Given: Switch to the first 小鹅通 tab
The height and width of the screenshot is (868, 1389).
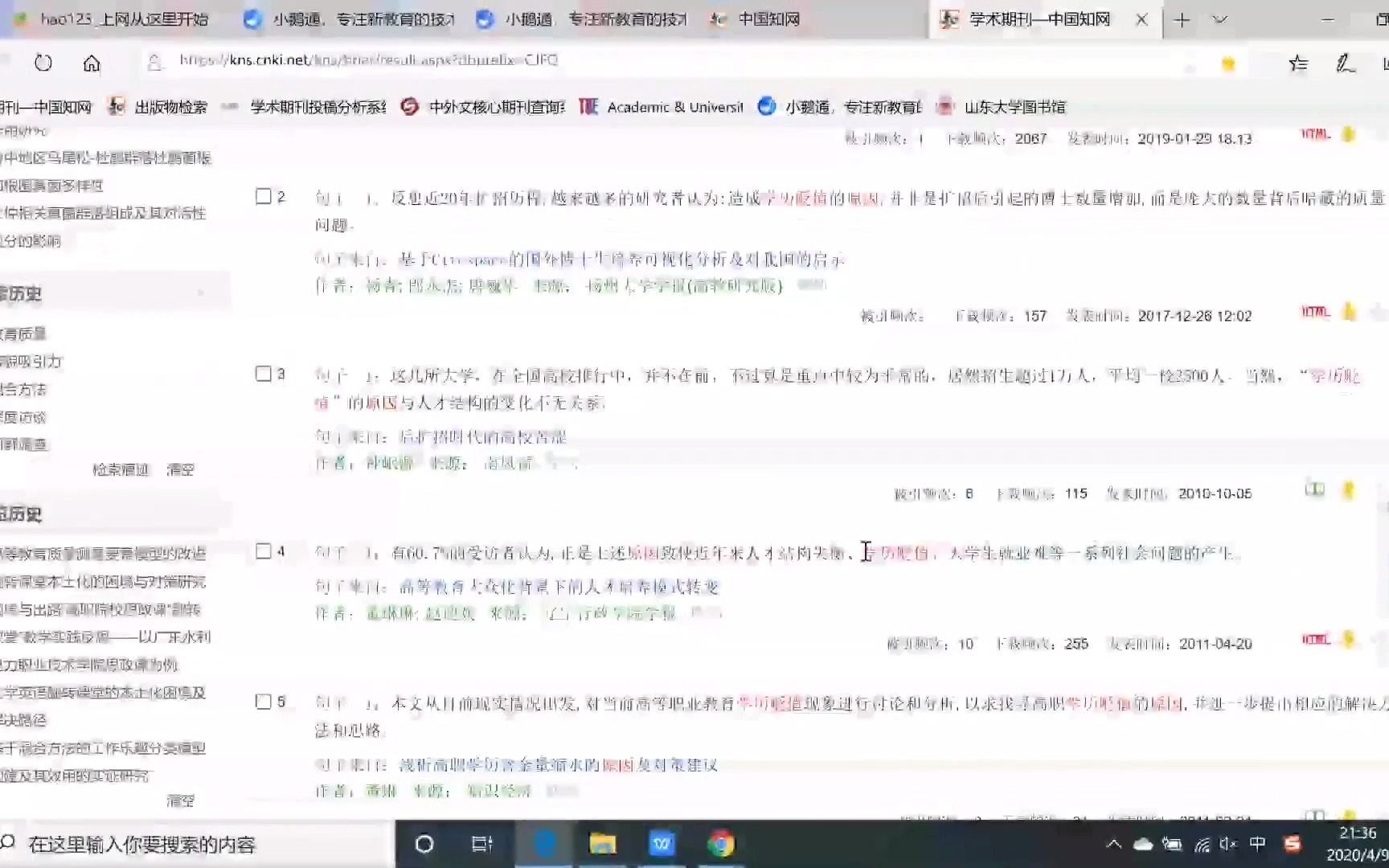Looking at the screenshot, I should click(x=350, y=19).
